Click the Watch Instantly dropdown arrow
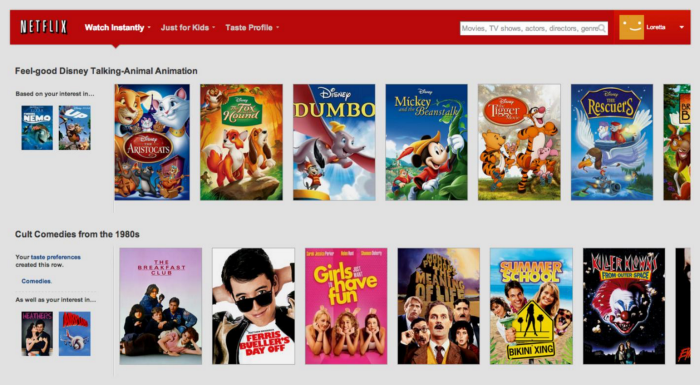The height and width of the screenshot is (385, 700). click(149, 27)
